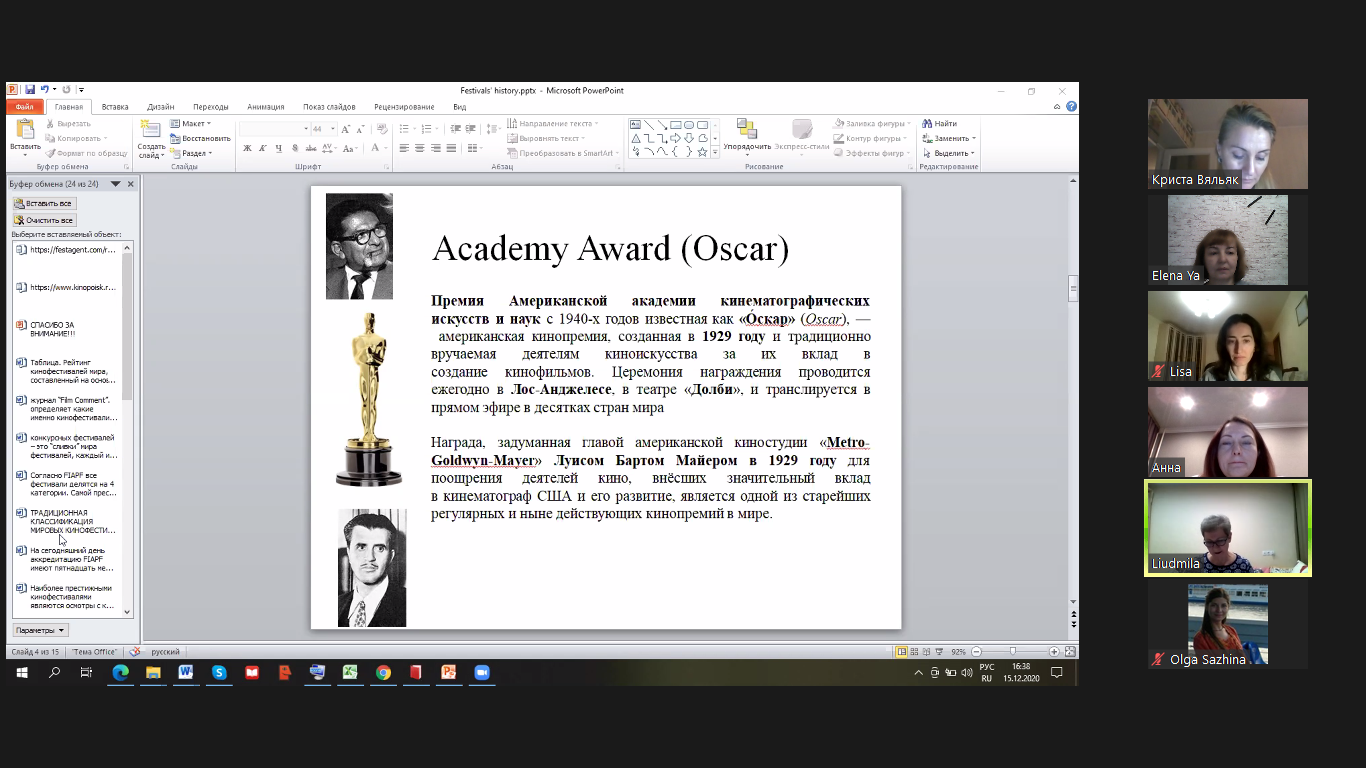
Task: Open Zoom from the Windows taskbar
Action: pos(481,673)
